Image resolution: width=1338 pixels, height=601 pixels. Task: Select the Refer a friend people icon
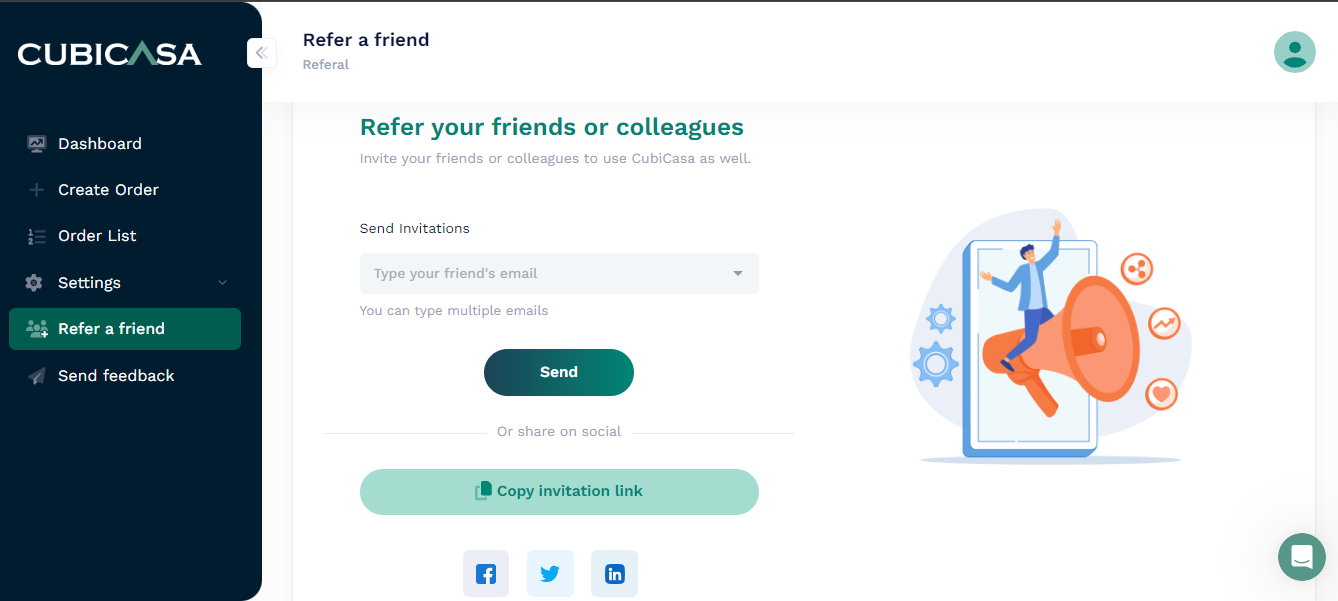tap(37, 328)
